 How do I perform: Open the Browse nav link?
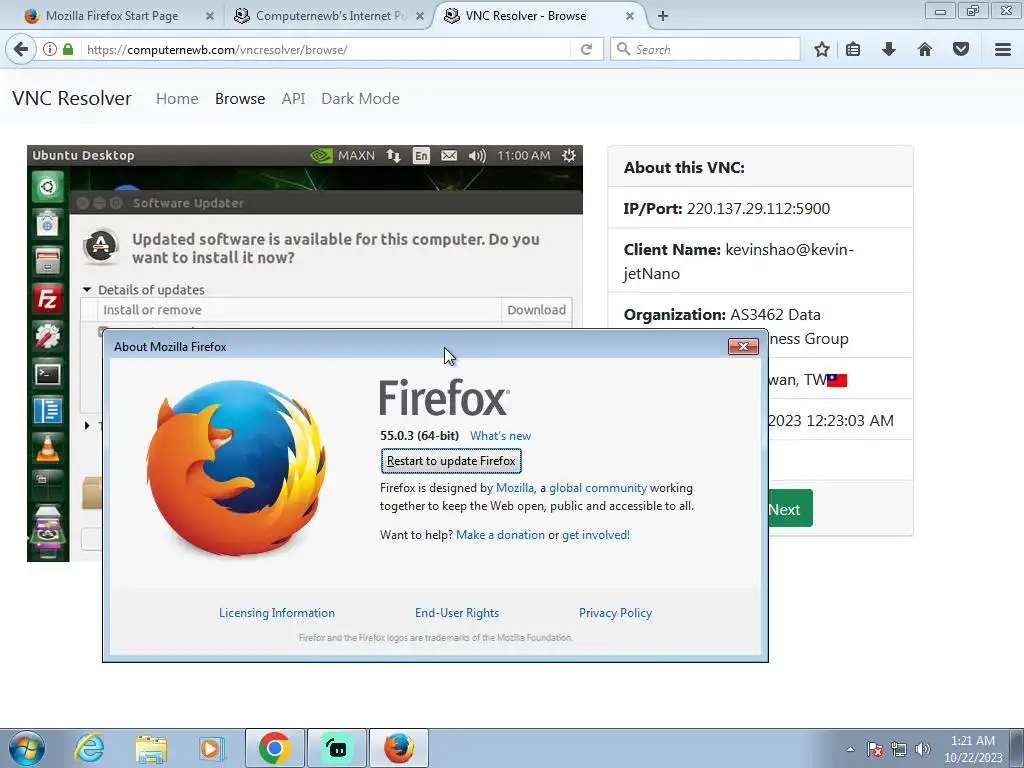(240, 99)
